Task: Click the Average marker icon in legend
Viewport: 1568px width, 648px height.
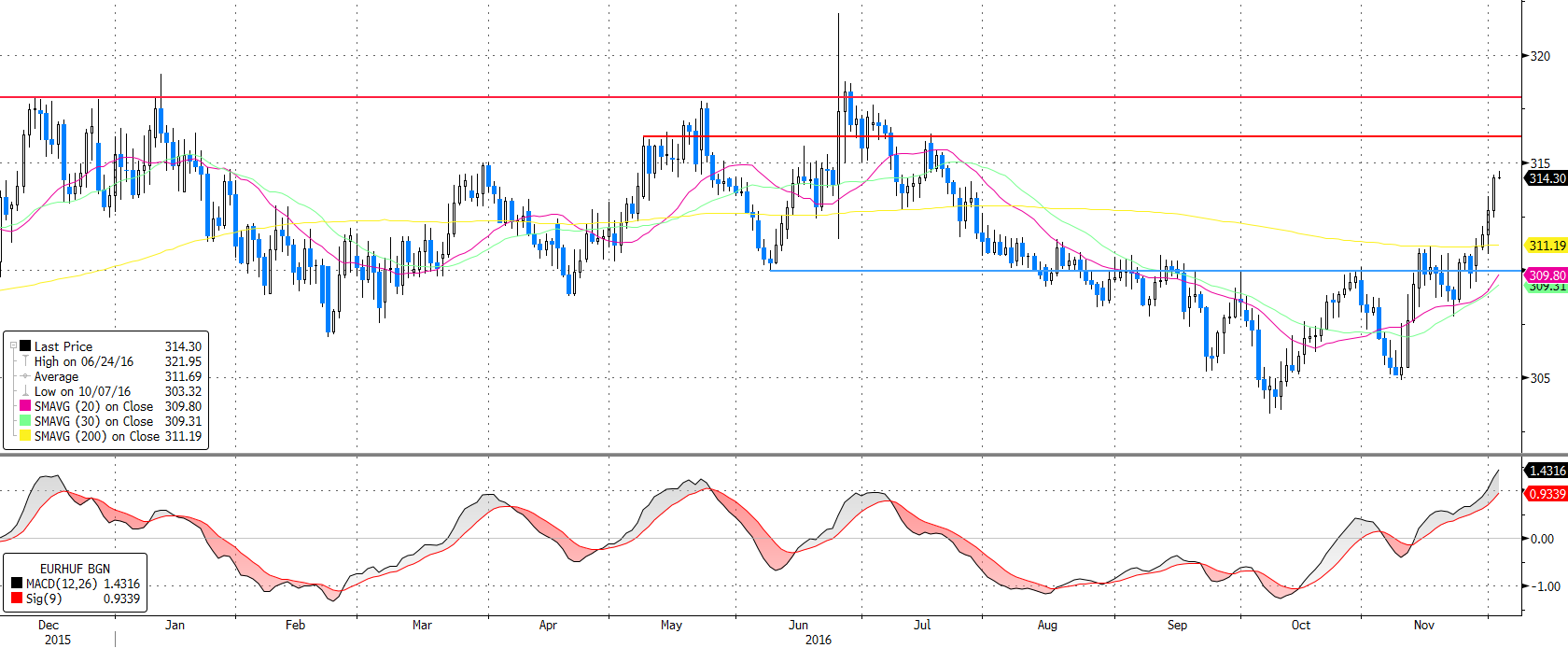Action: (25, 375)
